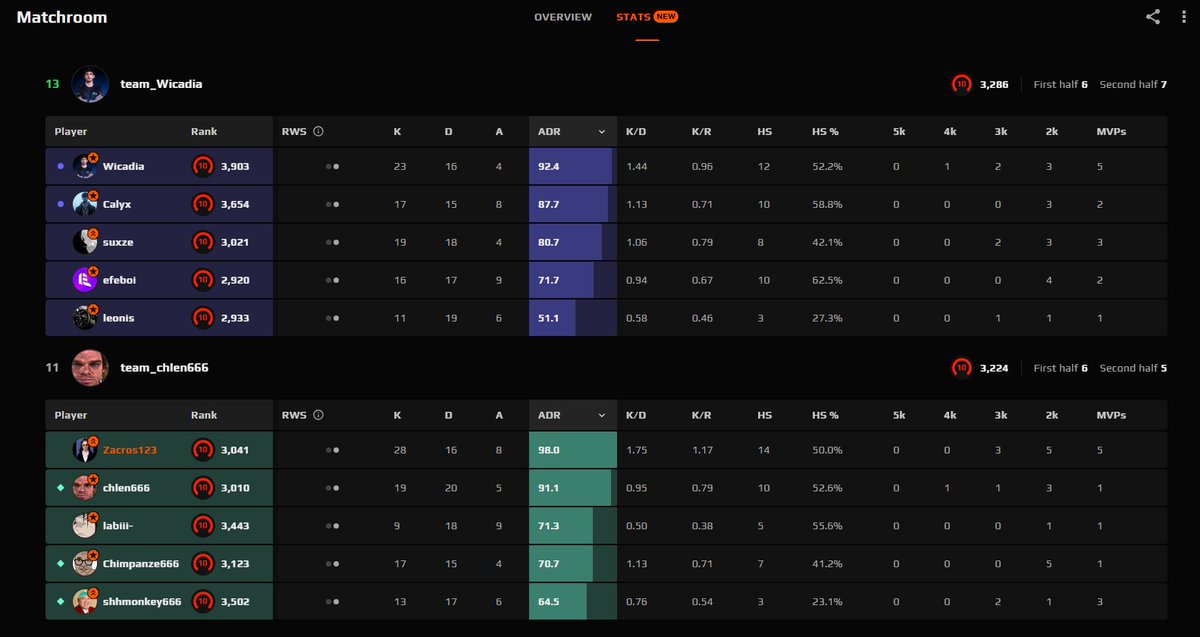Click level 10 rank badge next to efeboi
1200x637 pixels.
click(202, 280)
